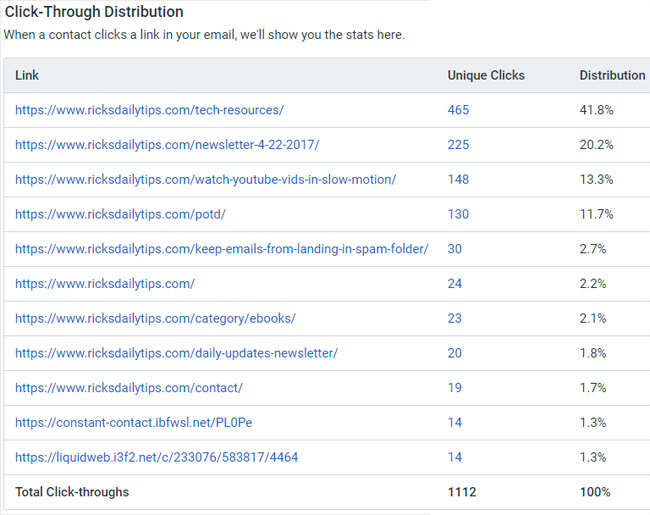
Task: Click the 30 unique clicks number
Action: [454, 249]
